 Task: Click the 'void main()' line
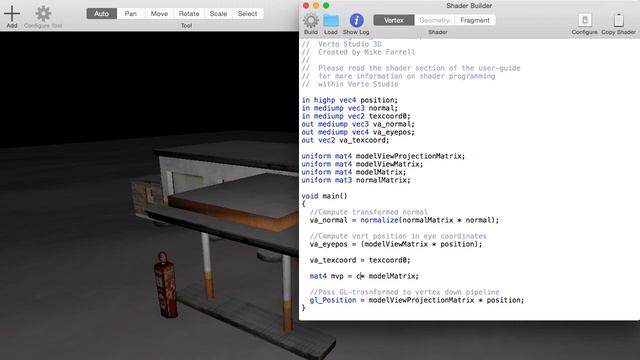[324, 196]
